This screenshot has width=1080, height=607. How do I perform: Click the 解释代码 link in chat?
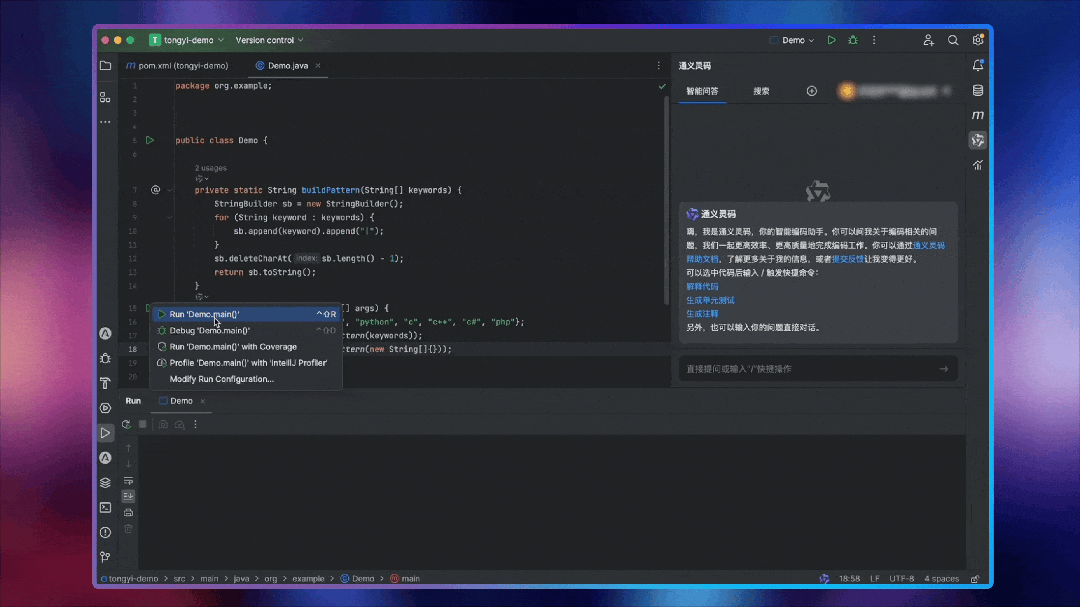(702, 286)
